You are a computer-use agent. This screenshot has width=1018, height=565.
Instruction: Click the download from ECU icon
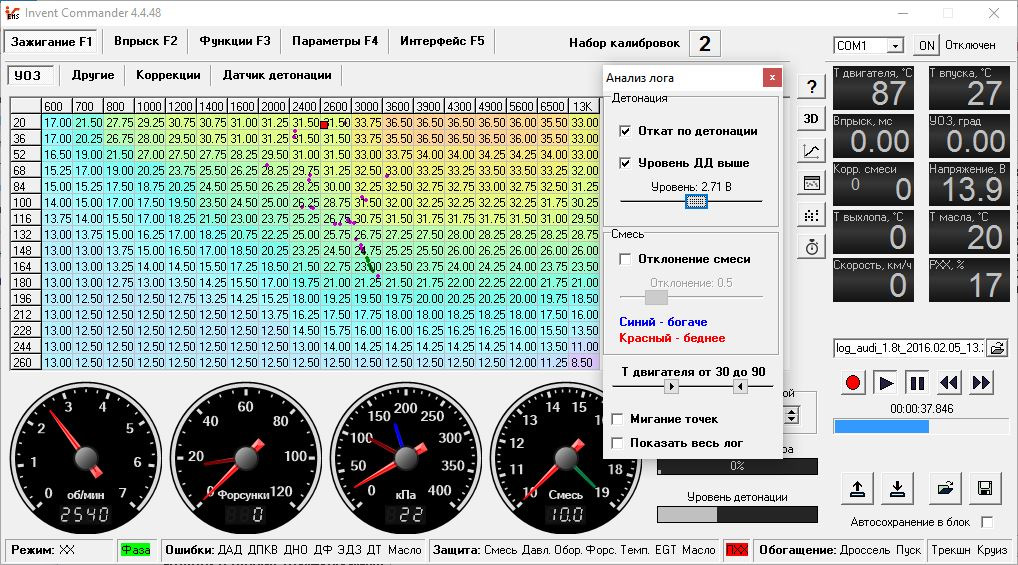898,489
